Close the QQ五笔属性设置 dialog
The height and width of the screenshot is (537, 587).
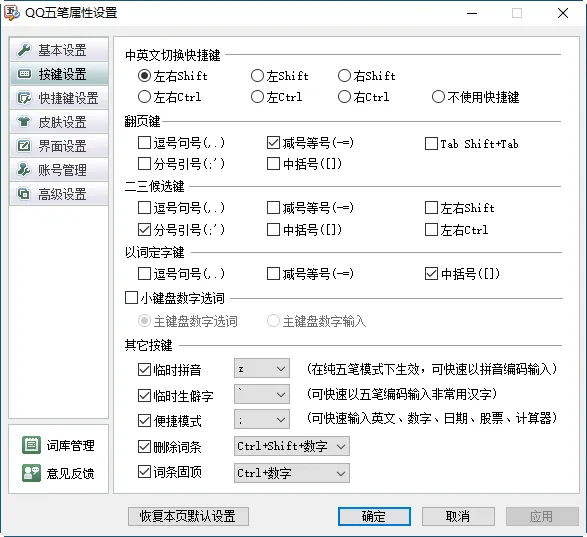[563, 13]
